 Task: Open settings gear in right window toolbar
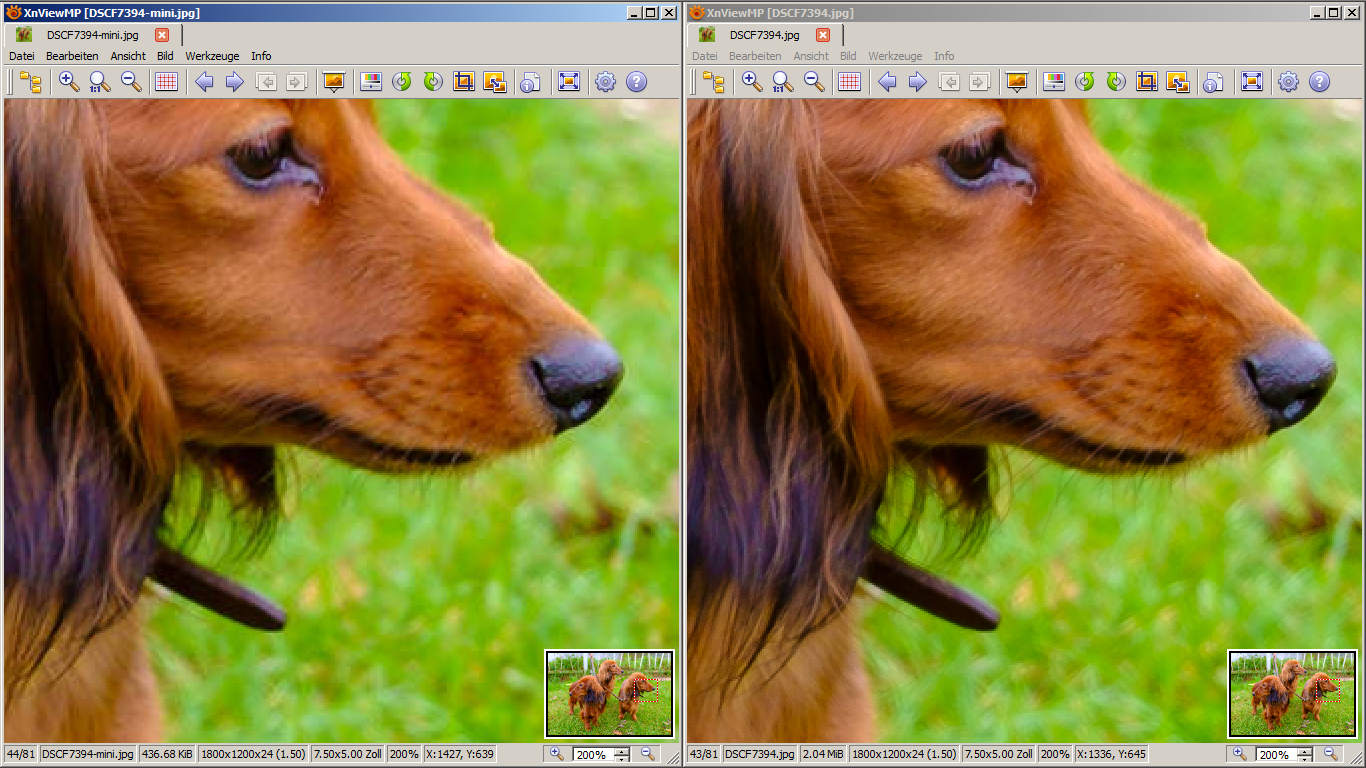(1289, 82)
